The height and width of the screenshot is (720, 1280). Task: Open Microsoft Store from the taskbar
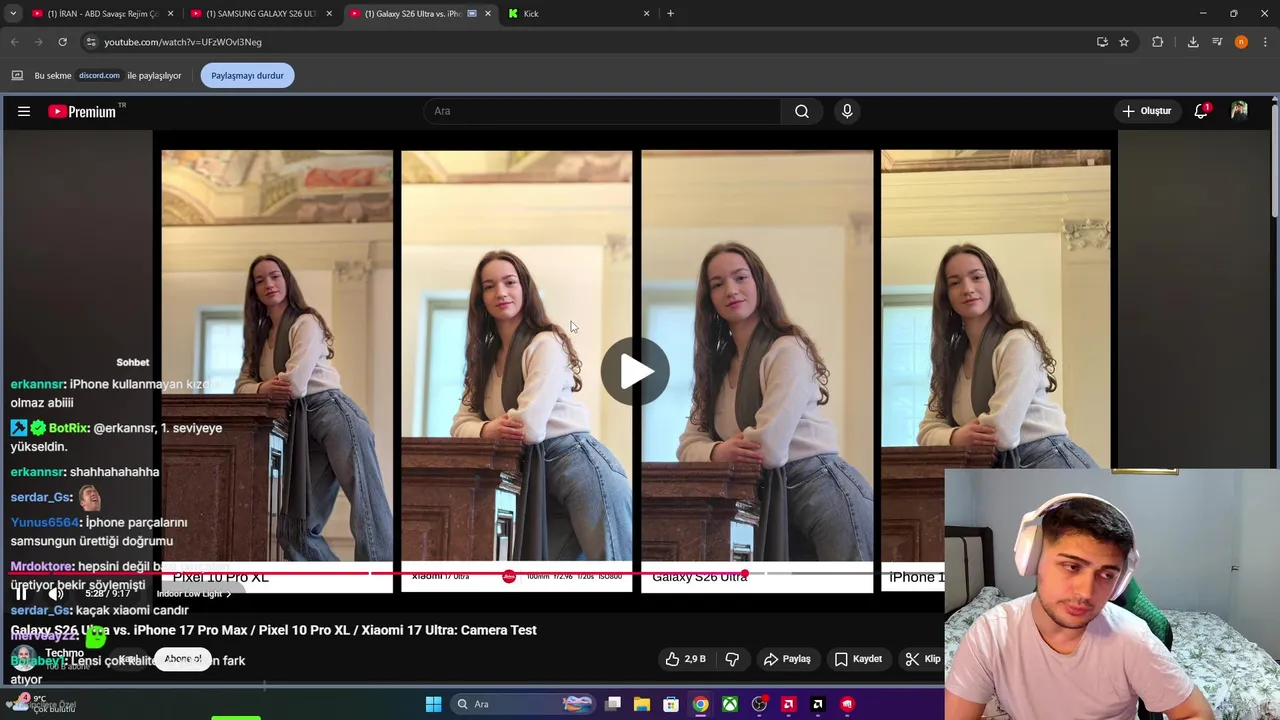(x=671, y=704)
